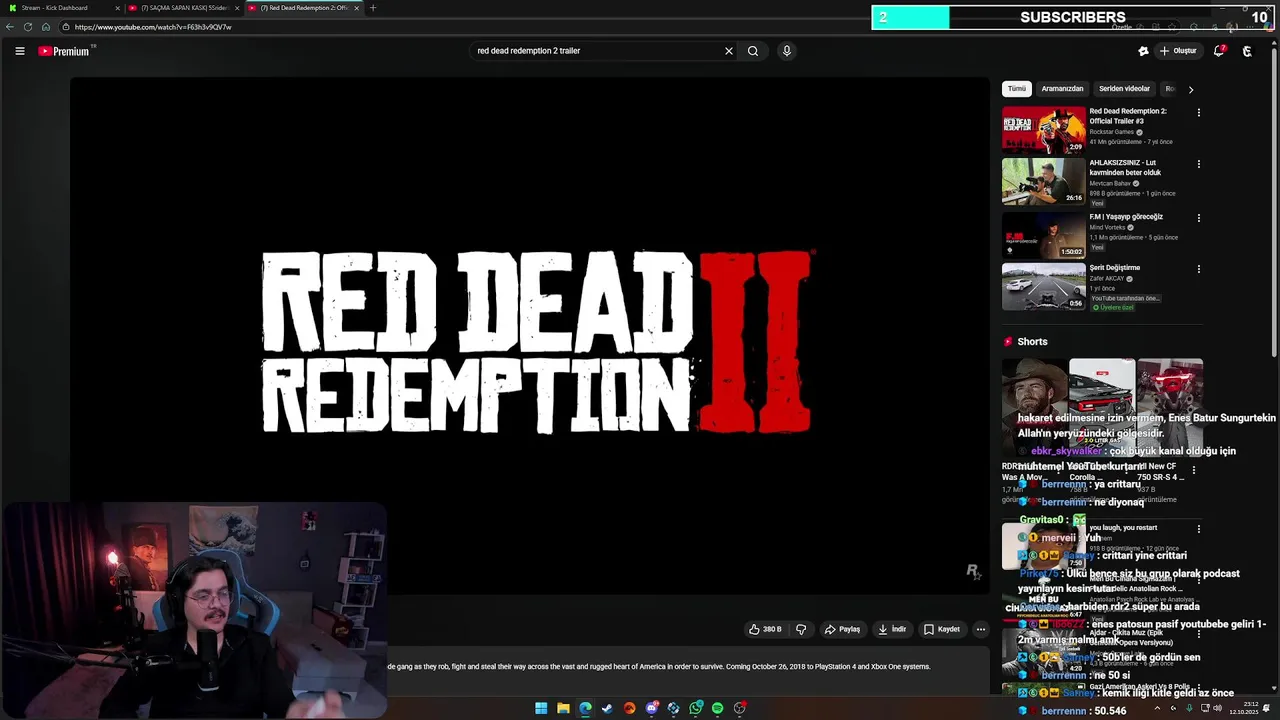This screenshot has width=1280, height=720.
Task: Open options menu for Şerit Değiştirme
Action: click(1198, 269)
